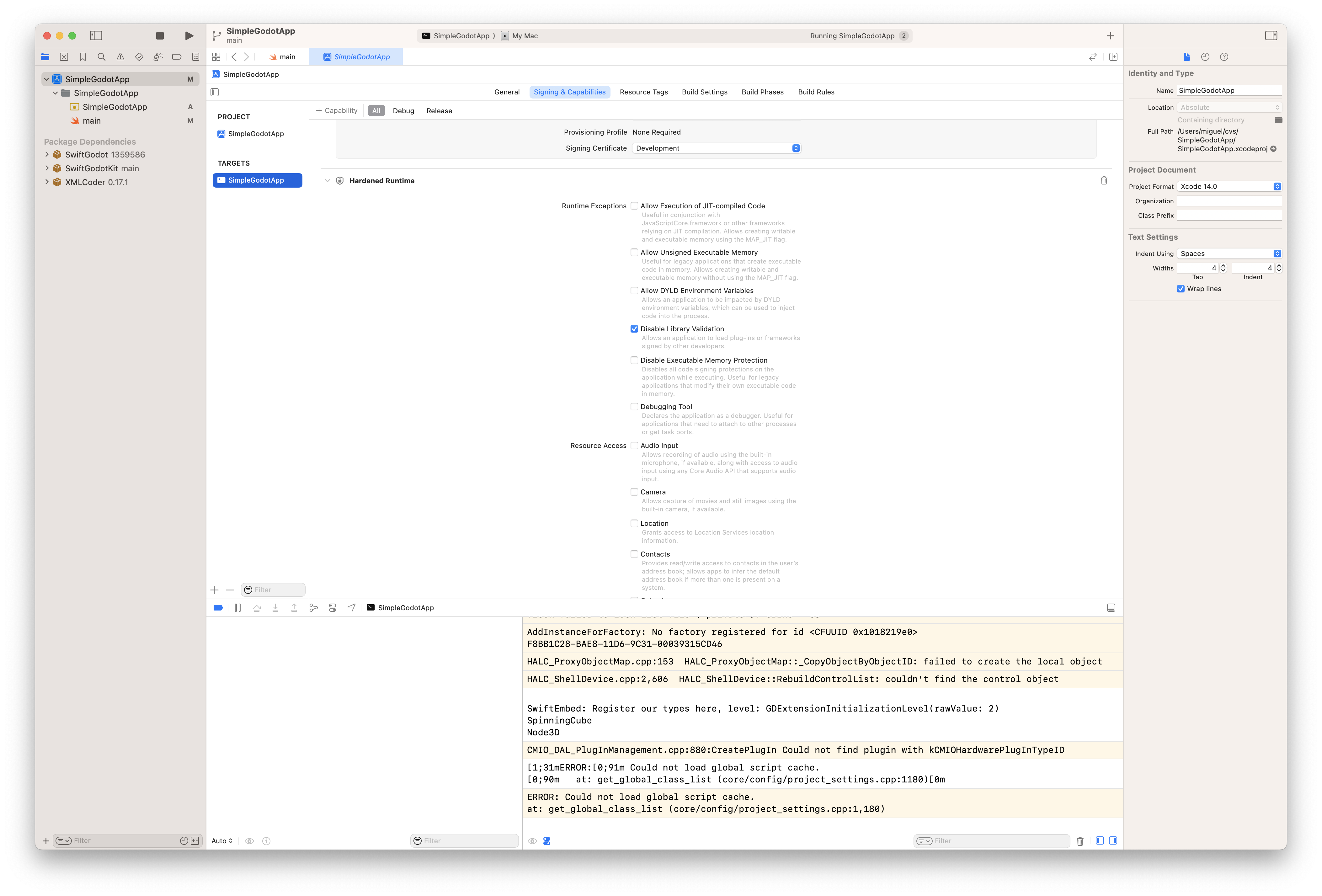
Task: Collapse the Hardened Runtime section
Action: pos(328,180)
